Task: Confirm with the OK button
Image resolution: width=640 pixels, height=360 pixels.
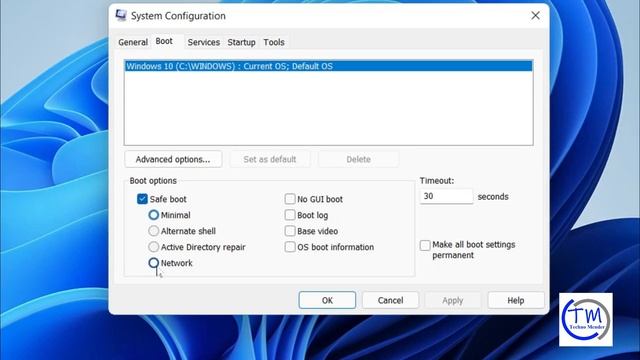Action: click(327, 300)
